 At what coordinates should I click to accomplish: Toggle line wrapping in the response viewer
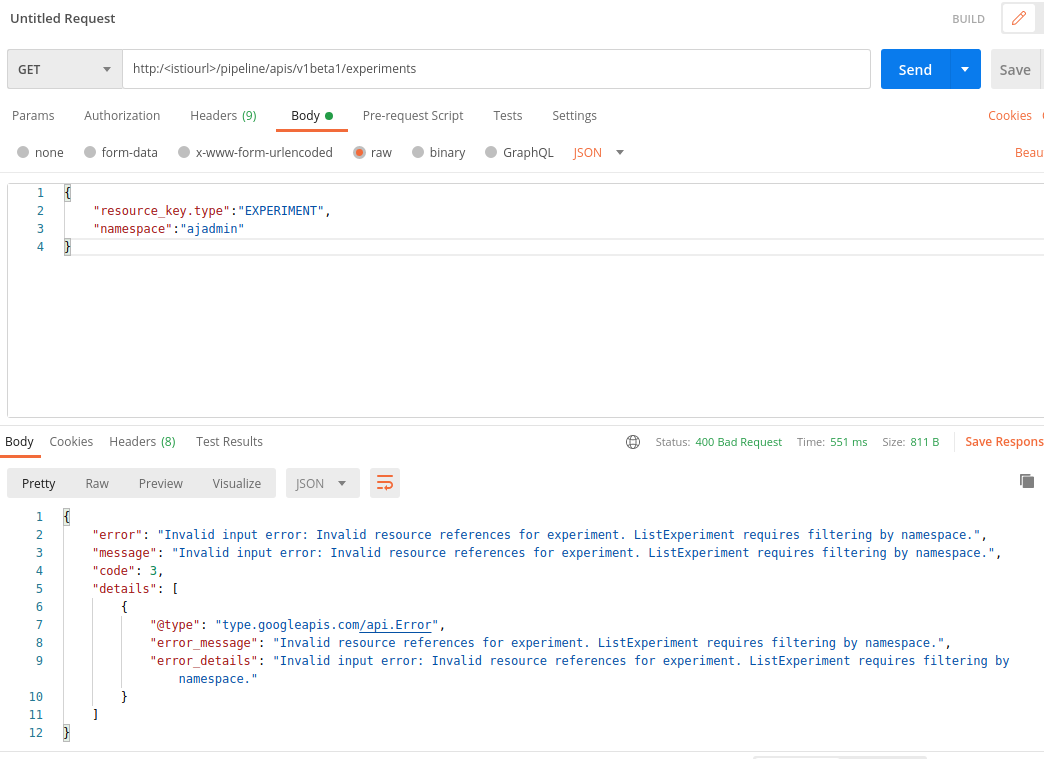385,482
